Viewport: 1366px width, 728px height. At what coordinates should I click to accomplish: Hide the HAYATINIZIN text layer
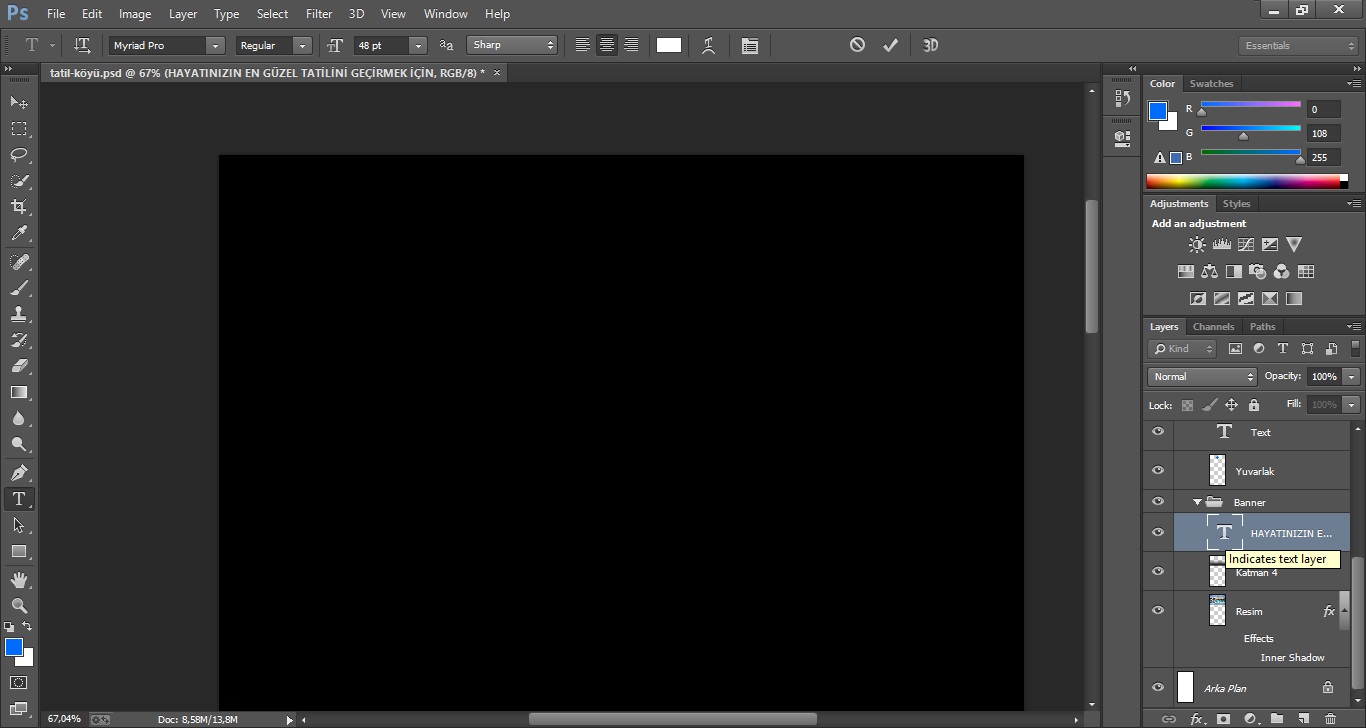click(x=1158, y=532)
